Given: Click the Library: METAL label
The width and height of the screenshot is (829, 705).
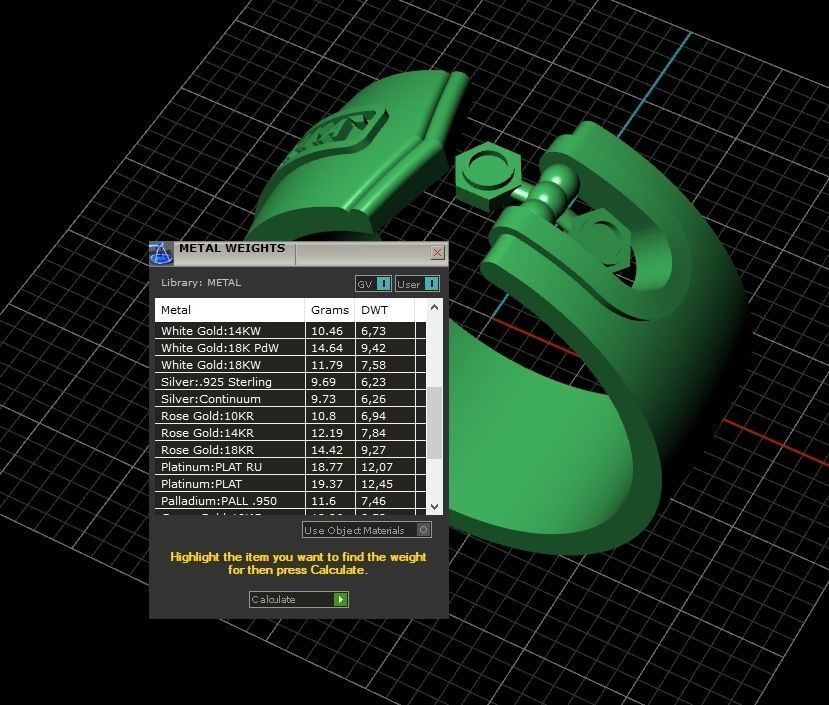Looking at the screenshot, I should (x=201, y=282).
